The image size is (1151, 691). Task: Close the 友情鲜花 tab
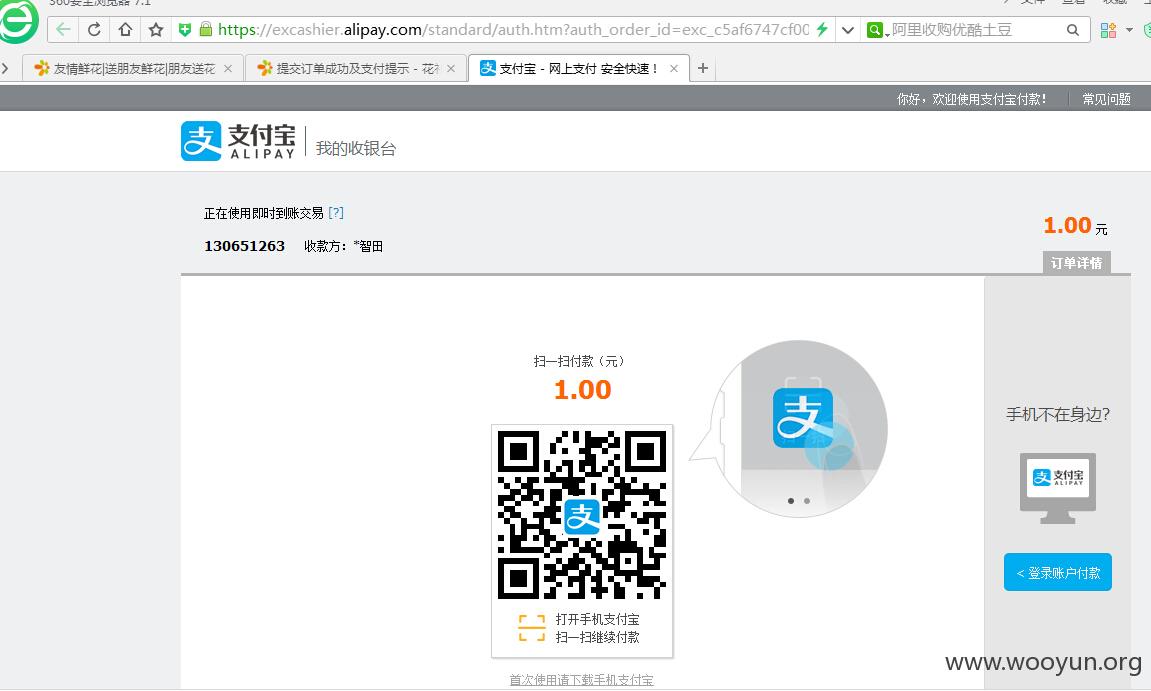pyautogui.click(x=228, y=68)
